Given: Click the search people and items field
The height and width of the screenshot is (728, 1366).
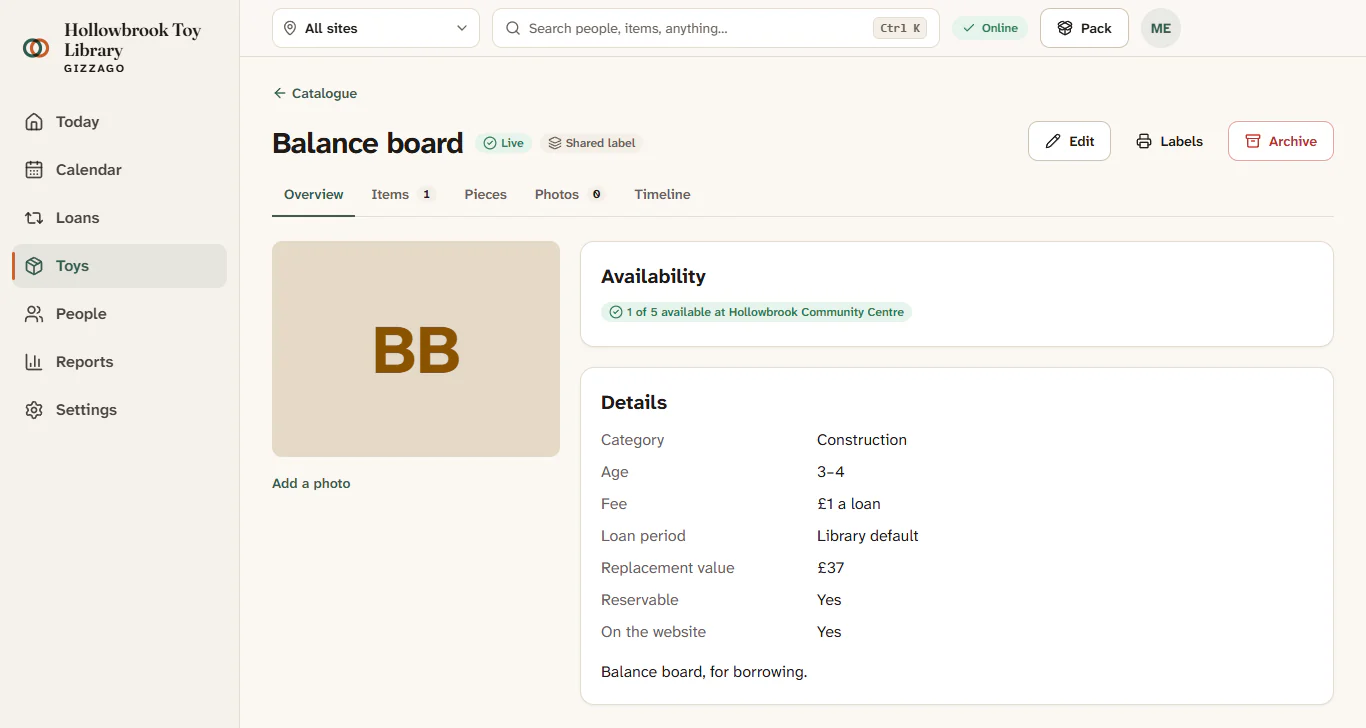Looking at the screenshot, I should point(716,28).
